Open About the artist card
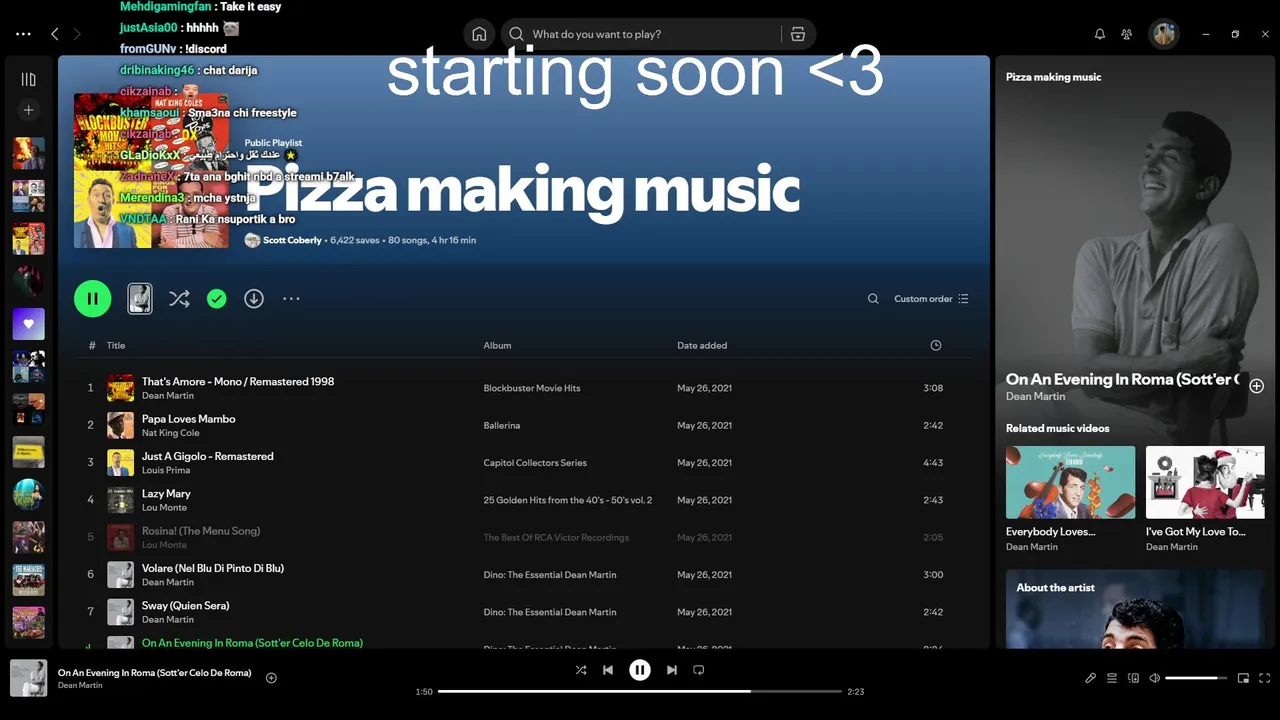1280x720 pixels. [x=1135, y=609]
